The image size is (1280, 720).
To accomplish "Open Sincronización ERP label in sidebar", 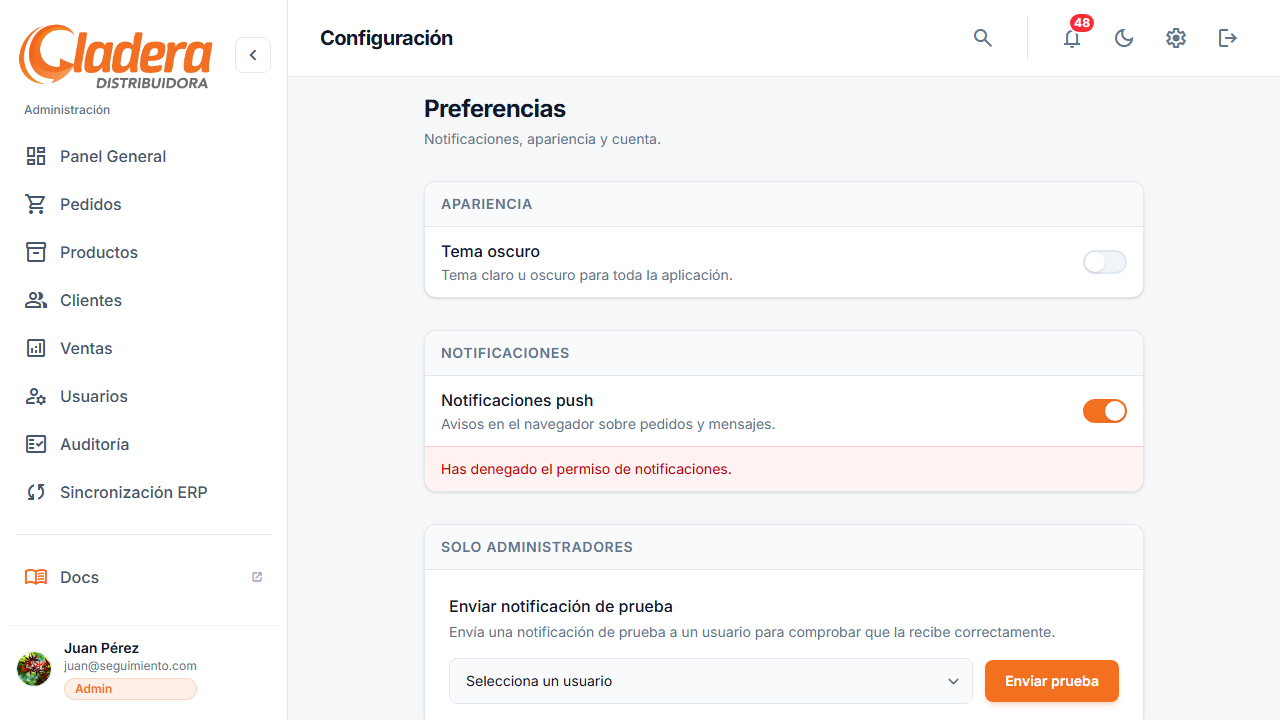I will click(x=134, y=492).
